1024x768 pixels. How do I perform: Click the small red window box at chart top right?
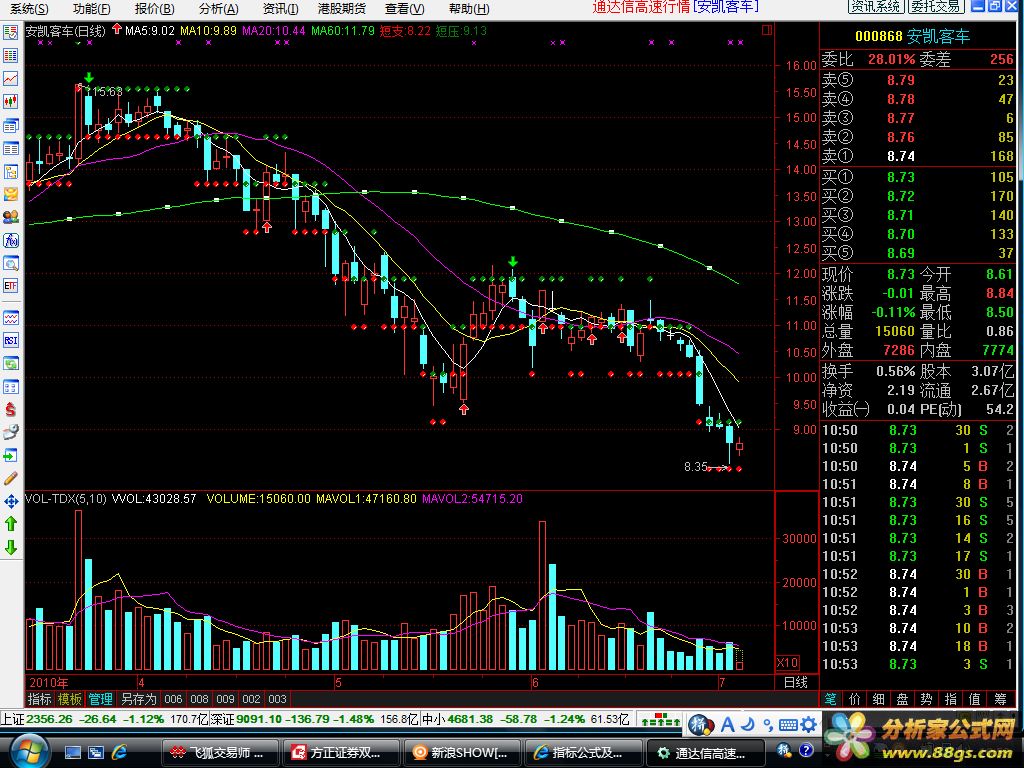point(767,30)
